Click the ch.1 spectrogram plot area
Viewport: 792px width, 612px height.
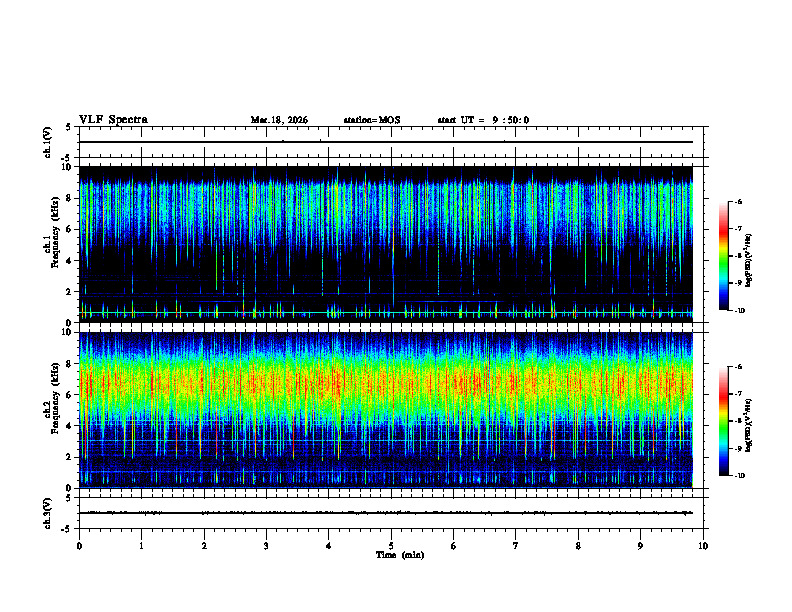(386, 244)
